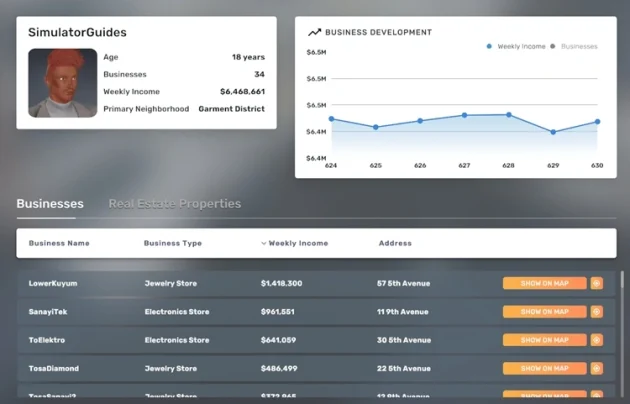
Task: Open the Real Estate Properties tab
Action: (175, 204)
